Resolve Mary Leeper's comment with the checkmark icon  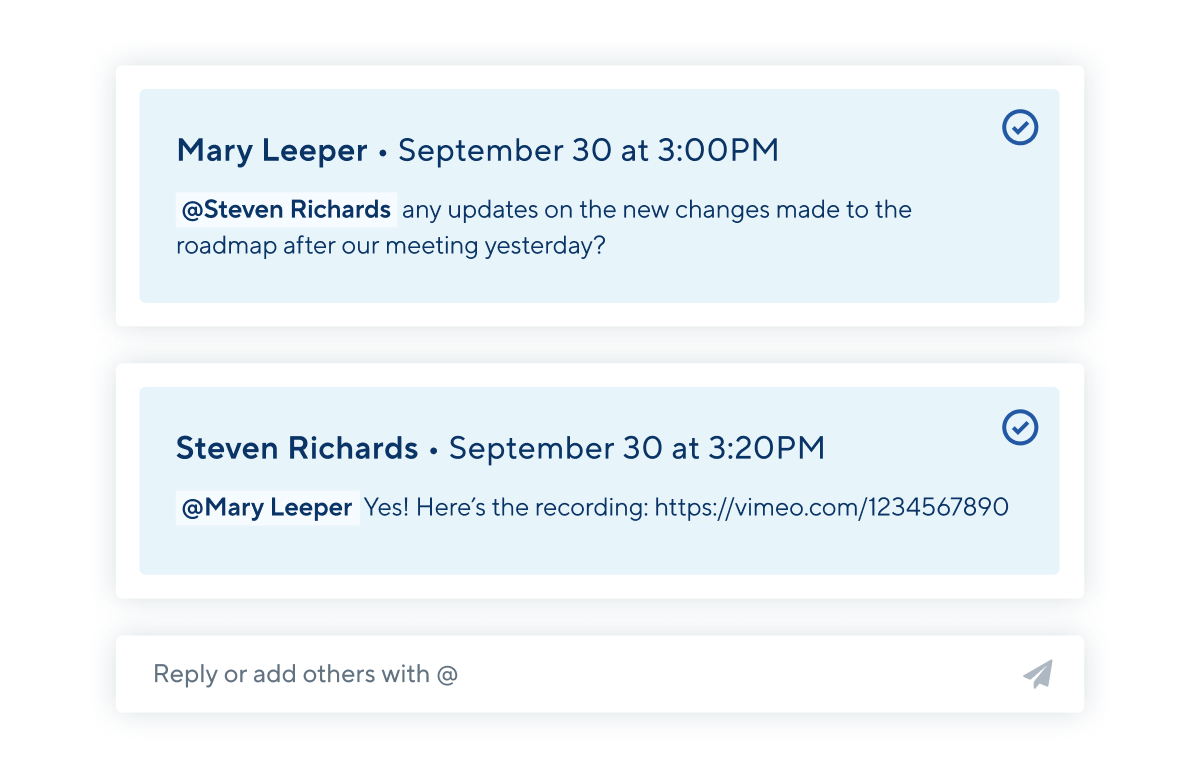tap(1020, 128)
